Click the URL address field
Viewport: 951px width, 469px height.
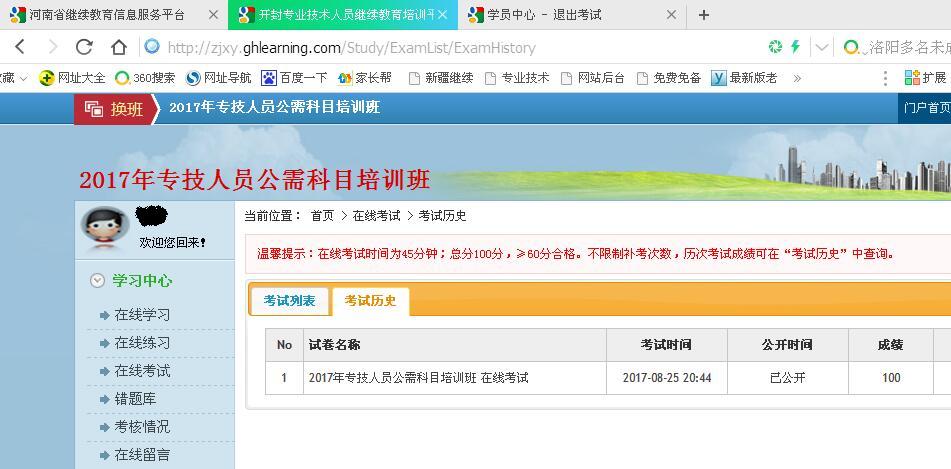pos(450,47)
